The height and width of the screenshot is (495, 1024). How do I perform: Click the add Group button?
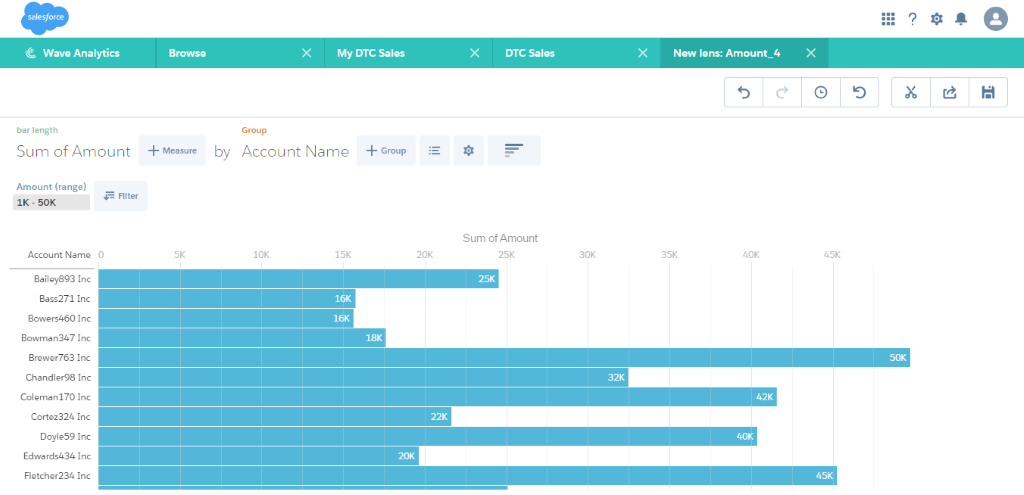coord(386,151)
